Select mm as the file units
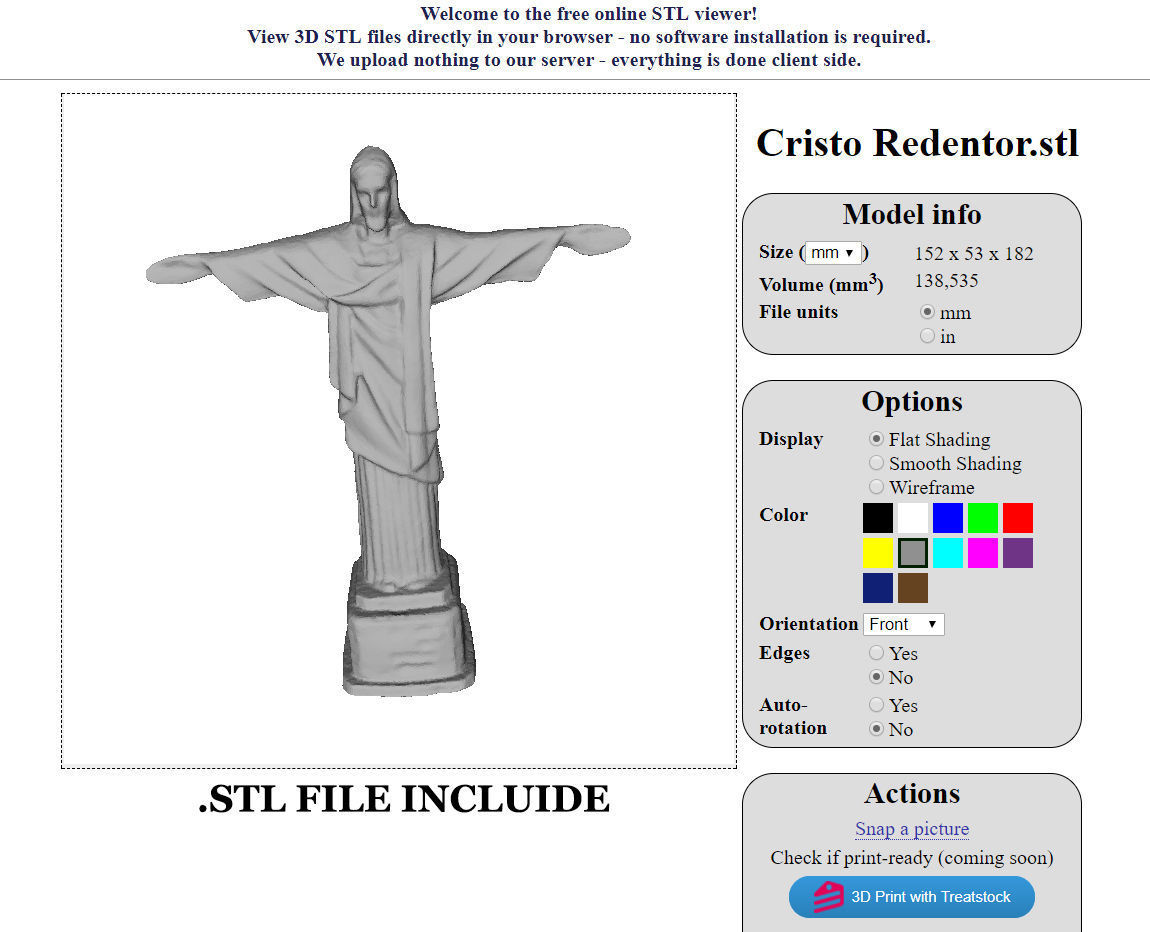The width and height of the screenshot is (1150, 932). tap(928, 312)
